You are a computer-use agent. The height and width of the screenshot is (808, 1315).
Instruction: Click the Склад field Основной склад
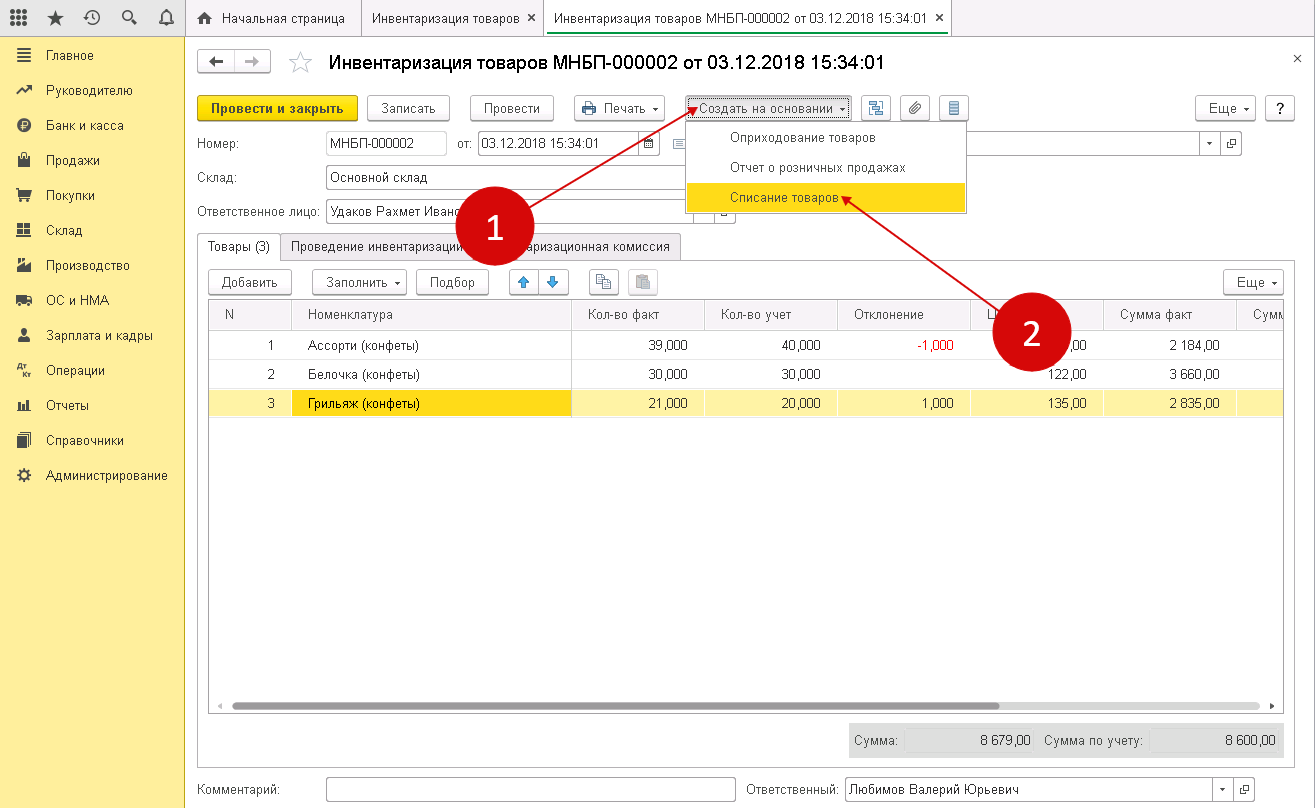[506, 178]
